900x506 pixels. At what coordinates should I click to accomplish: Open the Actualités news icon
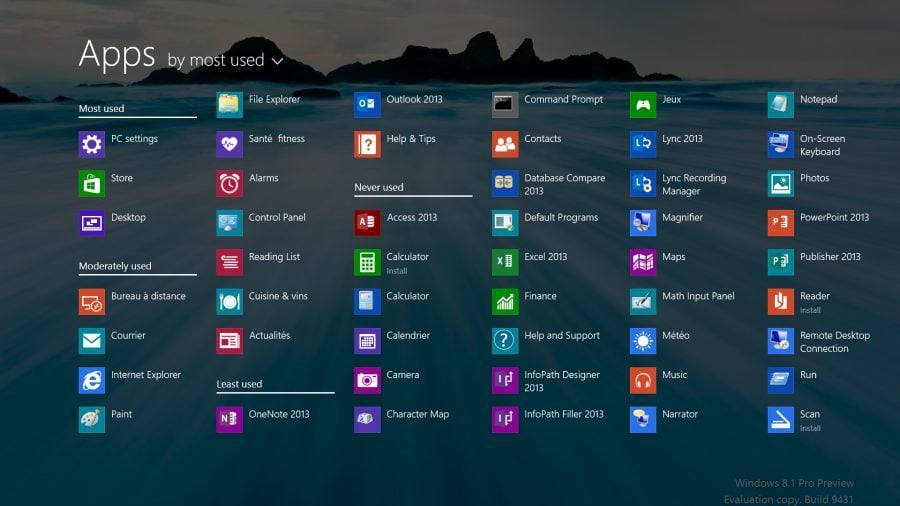coord(230,341)
